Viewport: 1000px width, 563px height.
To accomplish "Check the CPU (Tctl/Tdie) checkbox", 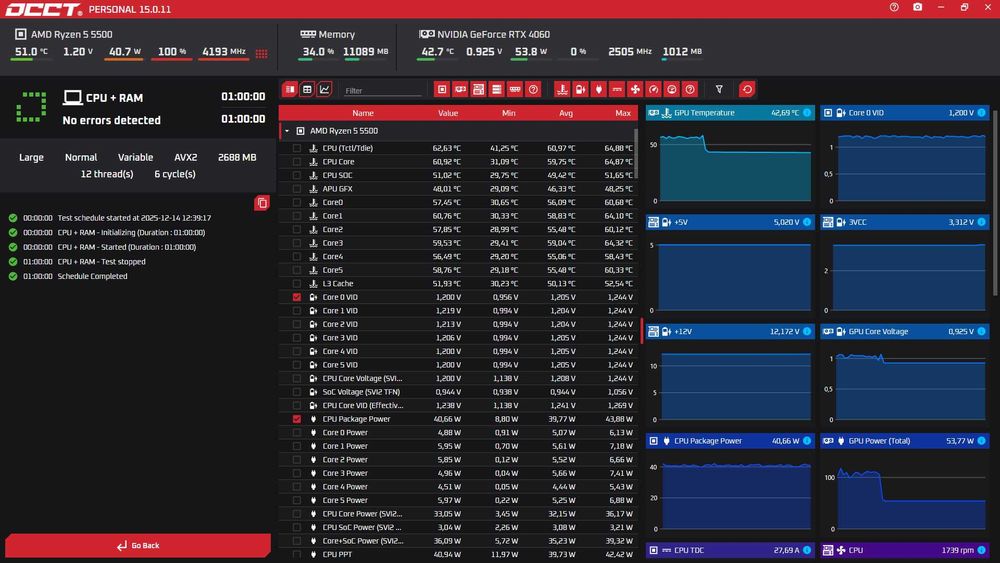I will click(297, 148).
